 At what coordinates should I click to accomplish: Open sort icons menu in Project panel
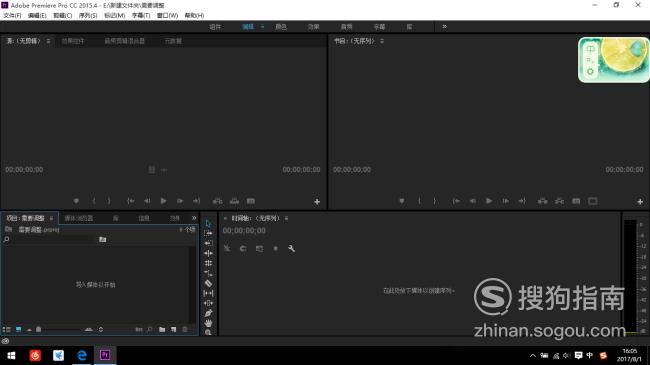click(101, 329)
